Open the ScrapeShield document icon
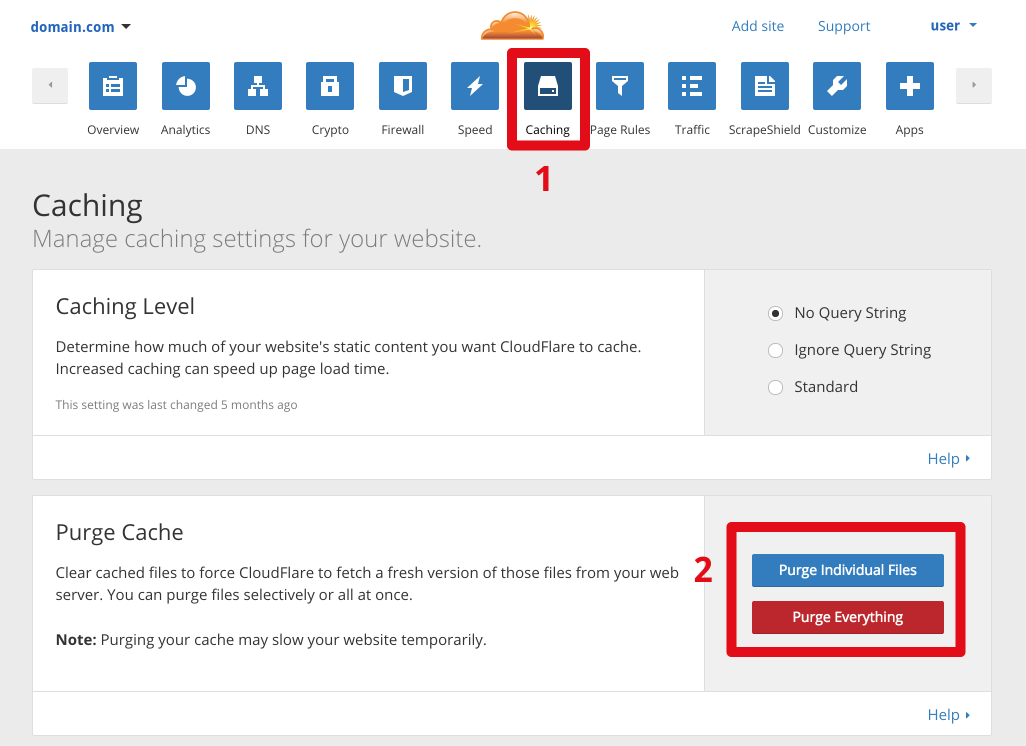The width and height of the screenshot is (1026, 746). tap(765, 86)
